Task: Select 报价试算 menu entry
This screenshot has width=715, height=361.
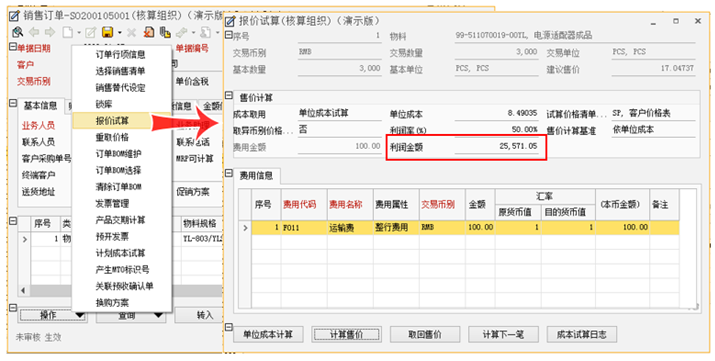Action: pyautogui.click(x=122, y=121)
